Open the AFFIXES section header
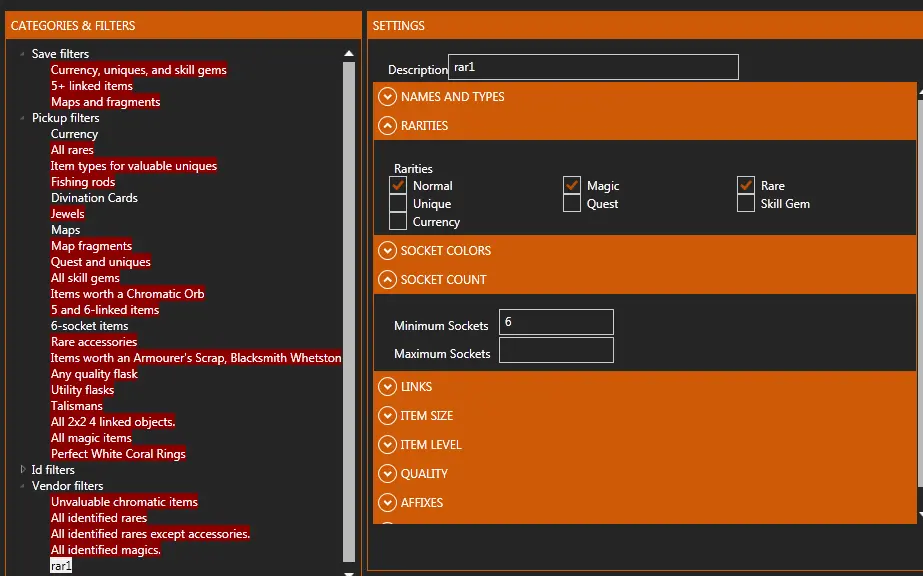Image resolution: width=923 pixels, height=576 pixels. click(x=422, y=503)
